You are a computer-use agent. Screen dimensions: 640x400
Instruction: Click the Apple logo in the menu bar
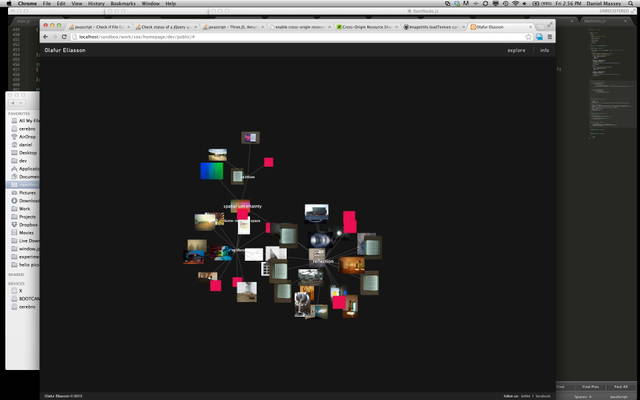point(9,3)
